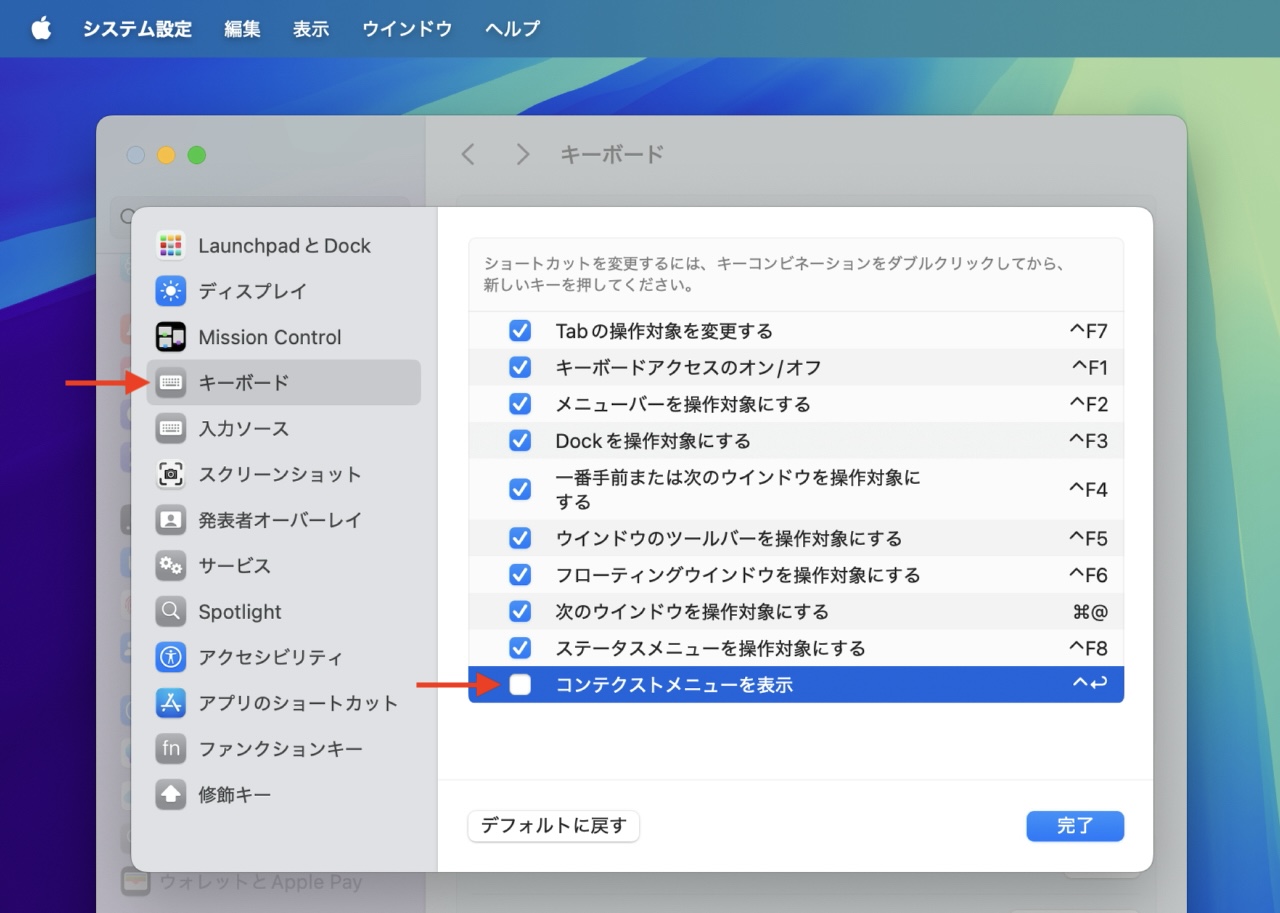Click the 入力ソース keyboard icon
Image resolution: width=1280 pixels, height=913 pixels.
(x=171, y=428)
